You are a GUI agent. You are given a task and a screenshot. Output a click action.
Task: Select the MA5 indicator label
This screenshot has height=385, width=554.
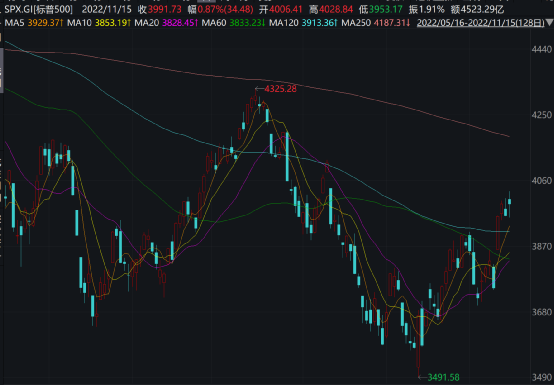pos(14,23)
